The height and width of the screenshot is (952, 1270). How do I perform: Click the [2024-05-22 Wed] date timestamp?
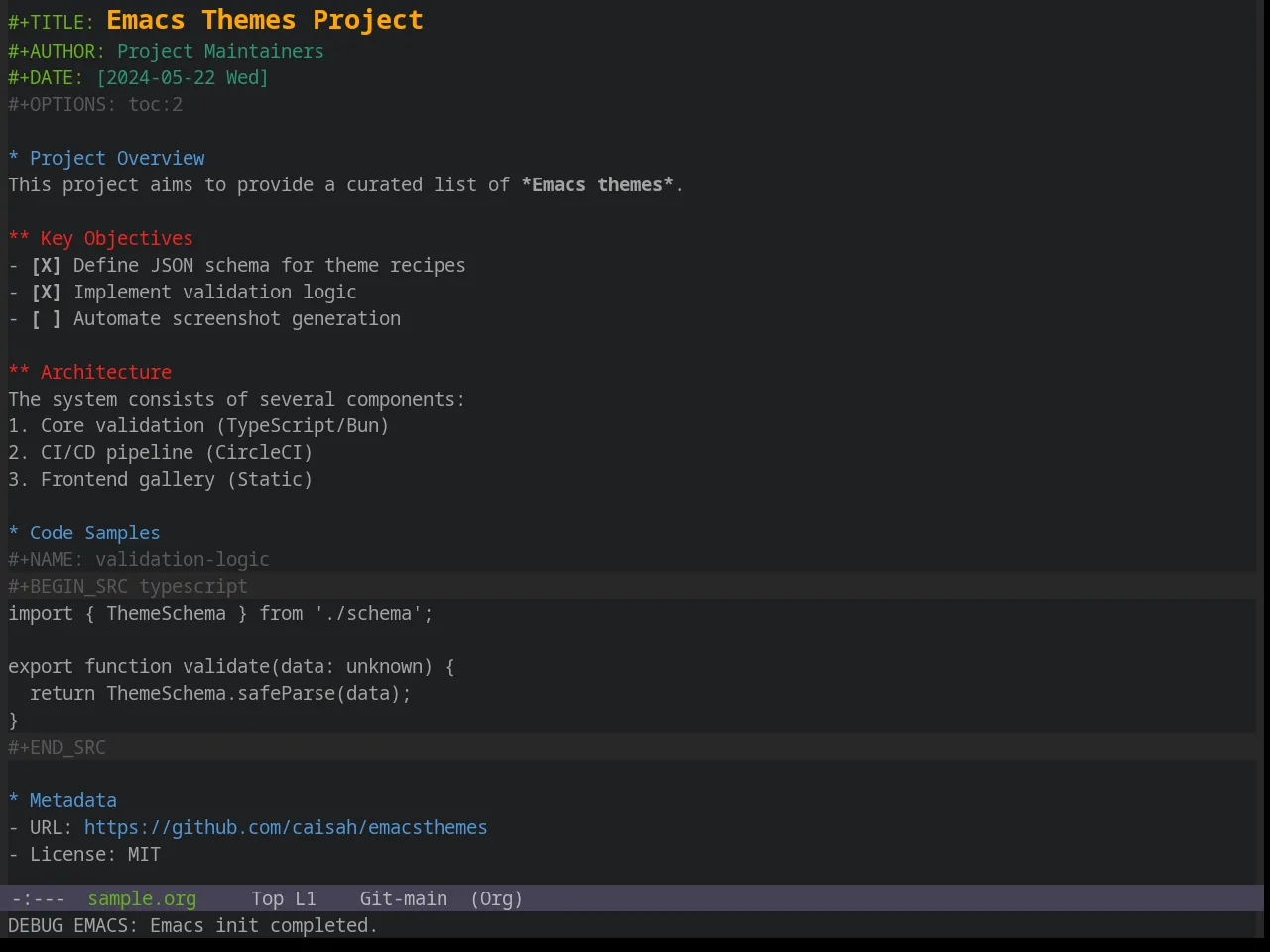(x=183, y=78)
